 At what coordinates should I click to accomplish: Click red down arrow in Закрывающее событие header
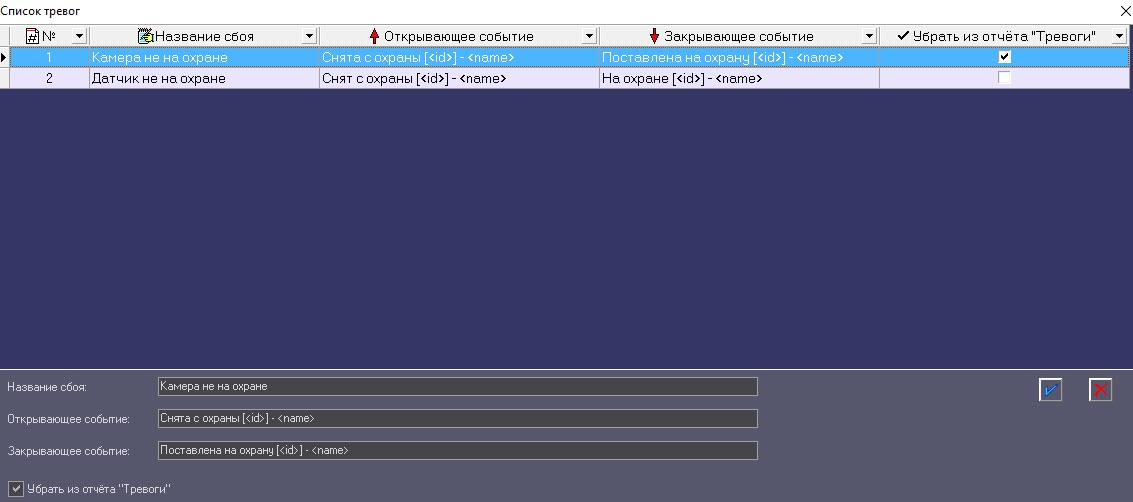[655, 36]
